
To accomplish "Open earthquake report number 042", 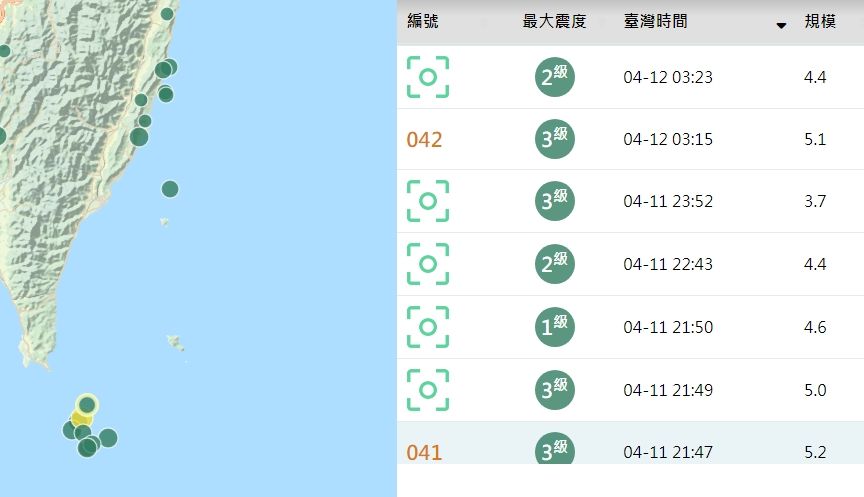I will tap(424, 140).
